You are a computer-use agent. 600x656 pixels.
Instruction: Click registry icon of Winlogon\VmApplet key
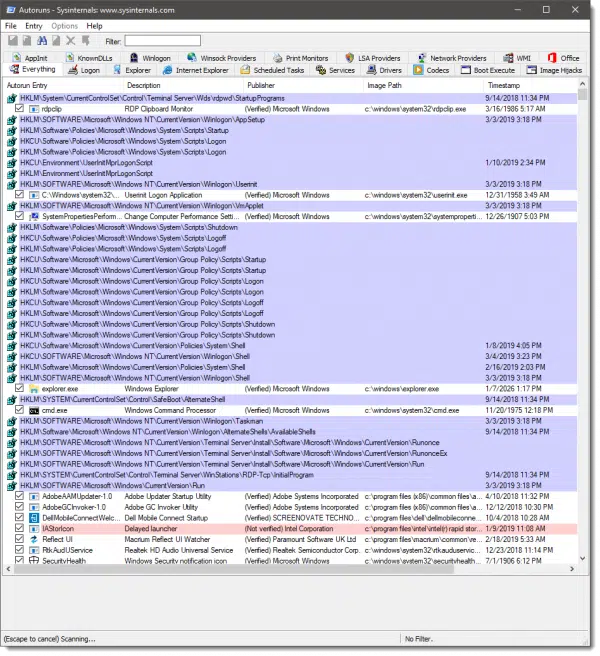[x=12, y=206]
